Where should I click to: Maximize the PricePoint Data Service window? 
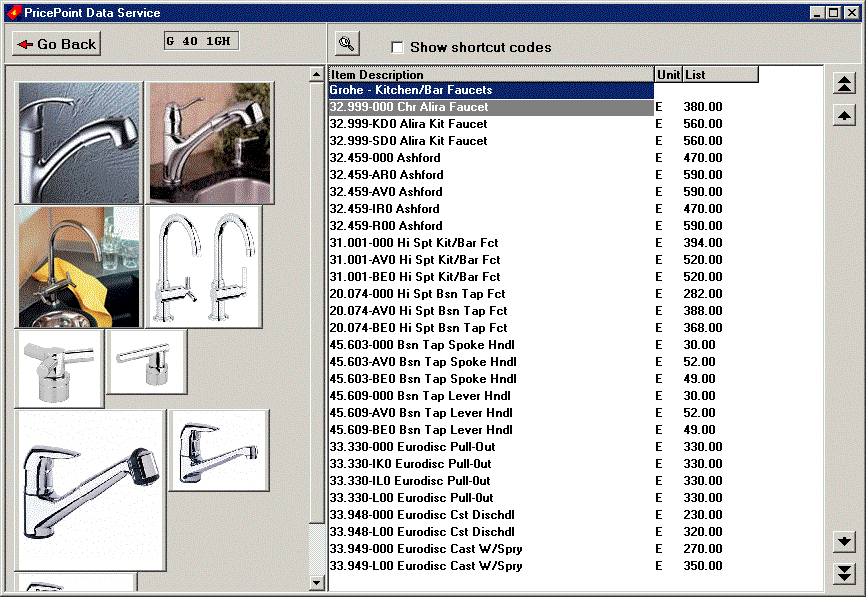(834, 13)
